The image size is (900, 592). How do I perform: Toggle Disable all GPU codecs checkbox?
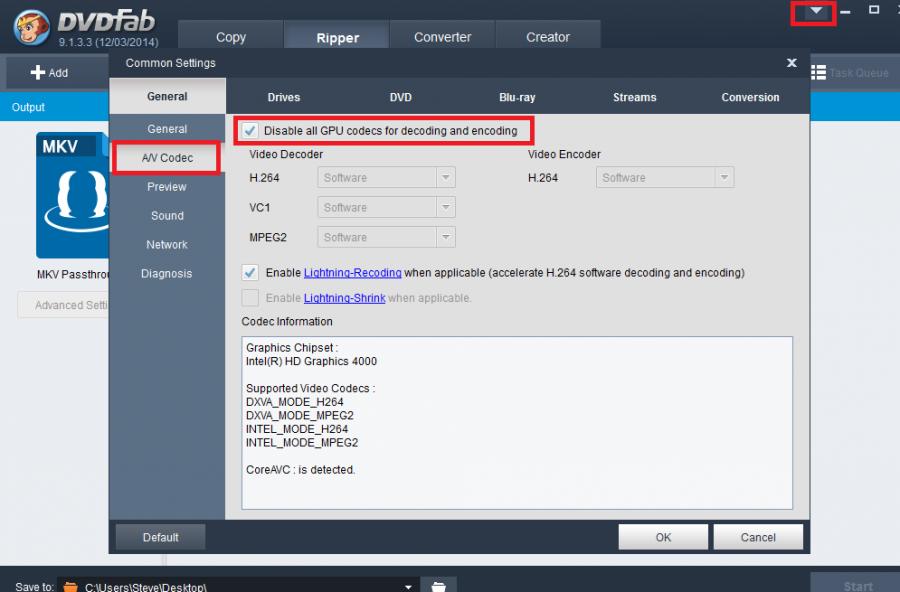tap(250, 131)
